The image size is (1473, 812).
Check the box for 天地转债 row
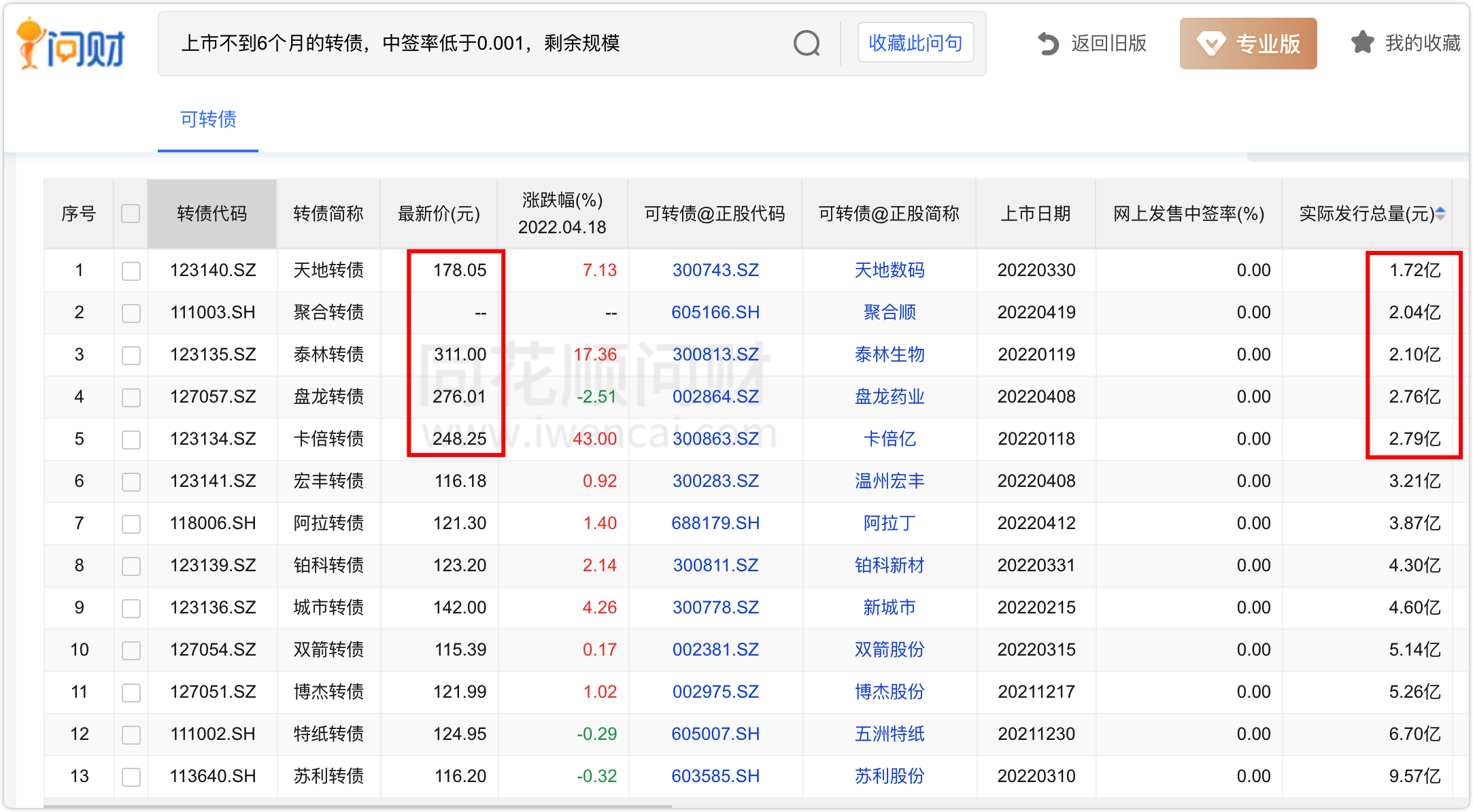click(x=131, y=271)
